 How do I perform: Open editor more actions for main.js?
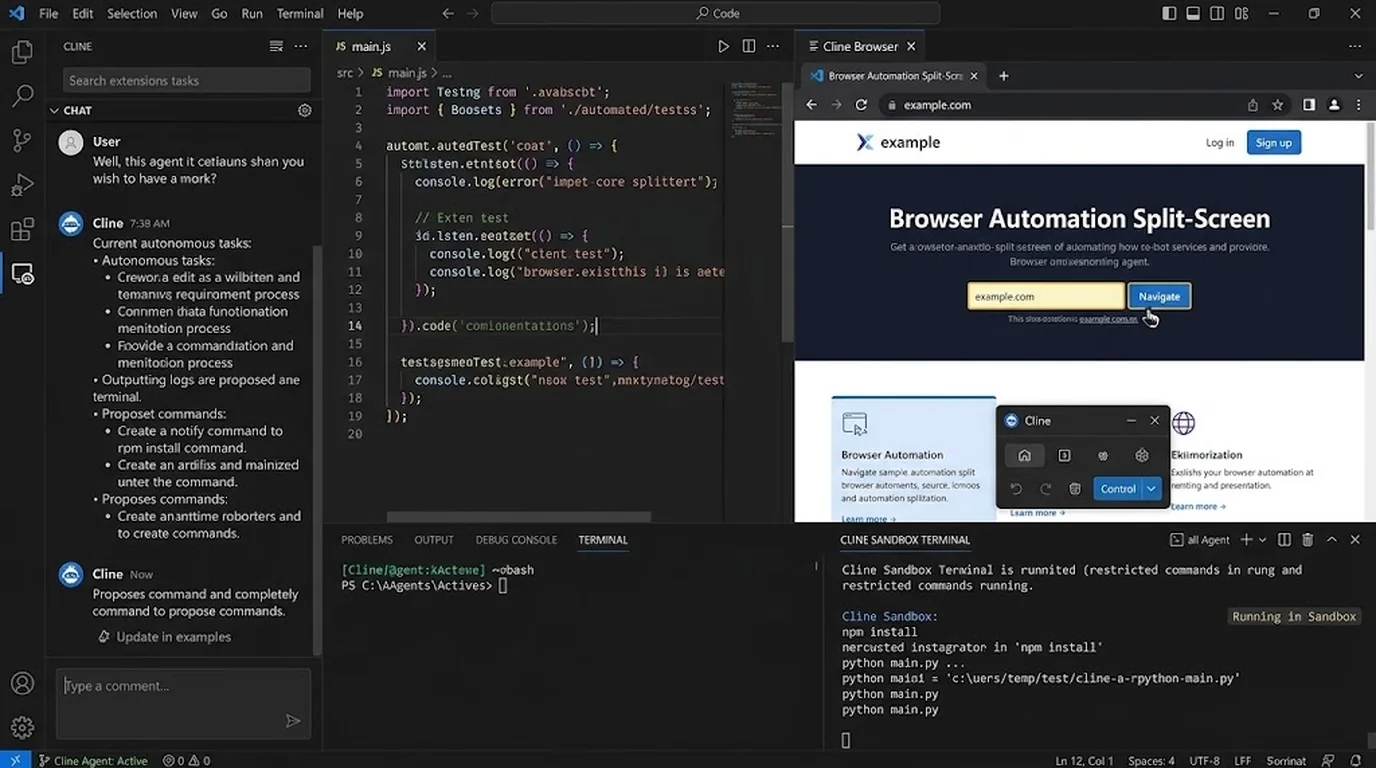click(773, 46)
